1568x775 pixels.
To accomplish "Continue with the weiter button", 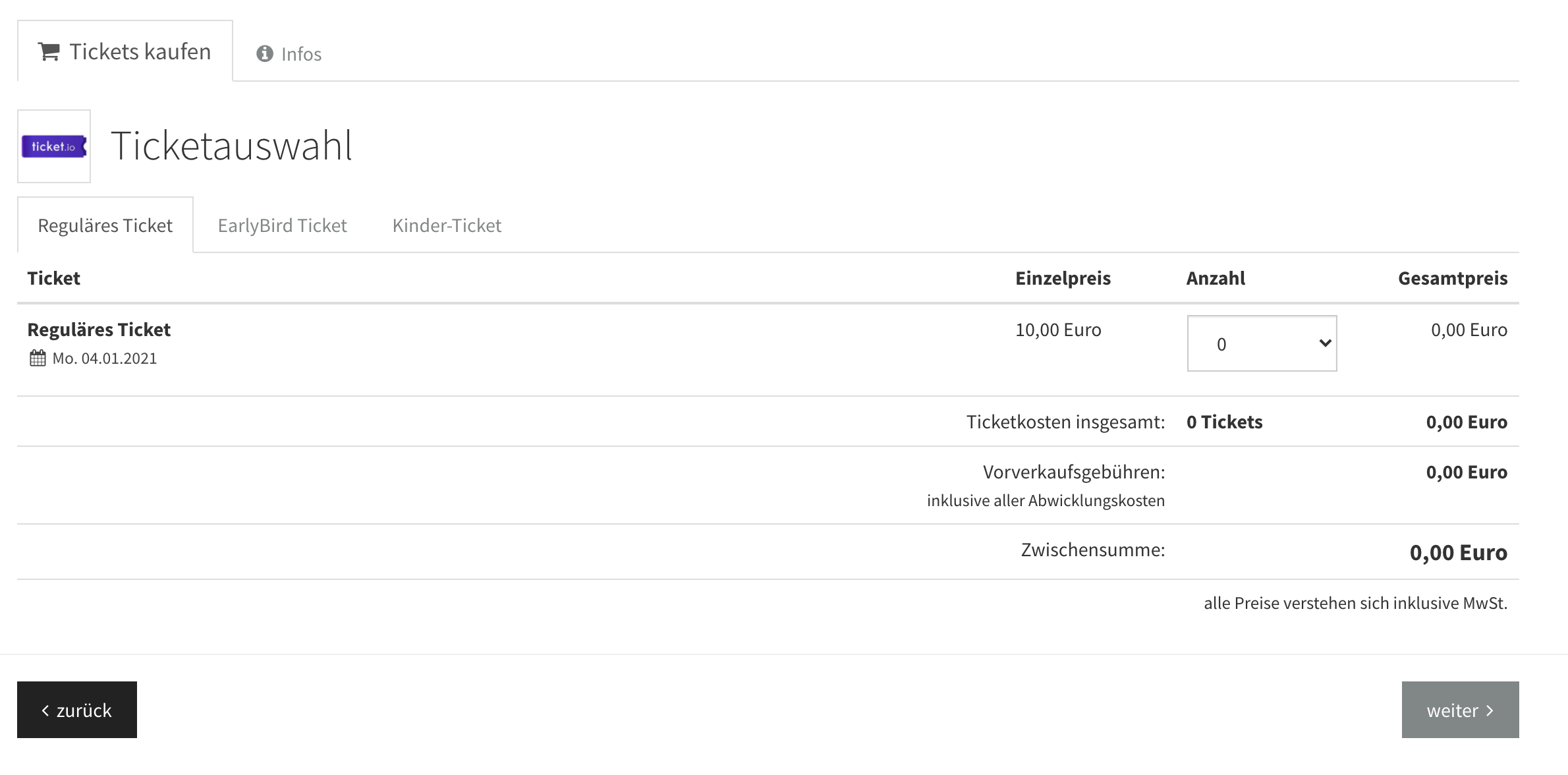I will click(1460, 710).
